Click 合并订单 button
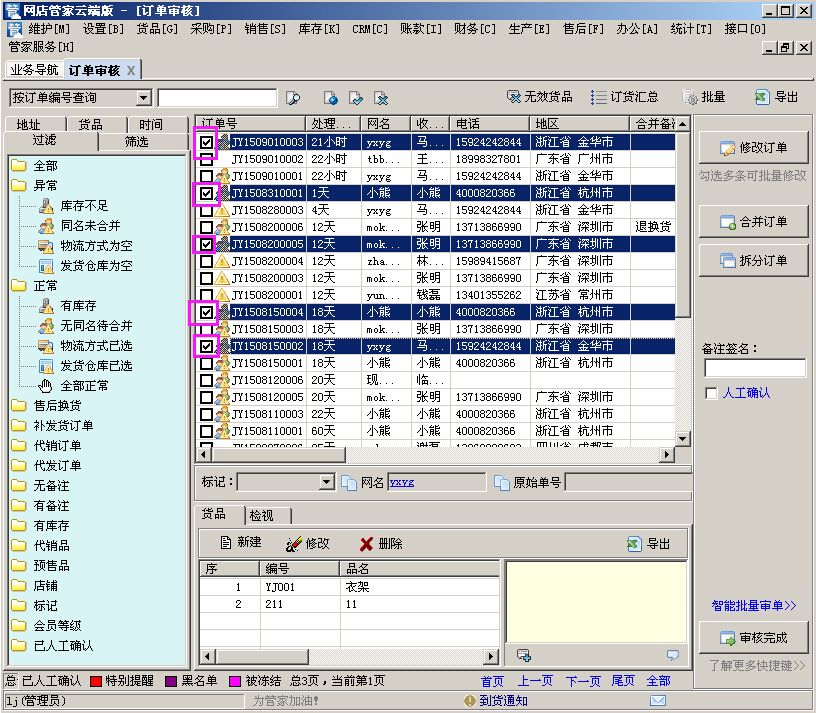This screenshot has height=713, width=816. tap(754, 222)
